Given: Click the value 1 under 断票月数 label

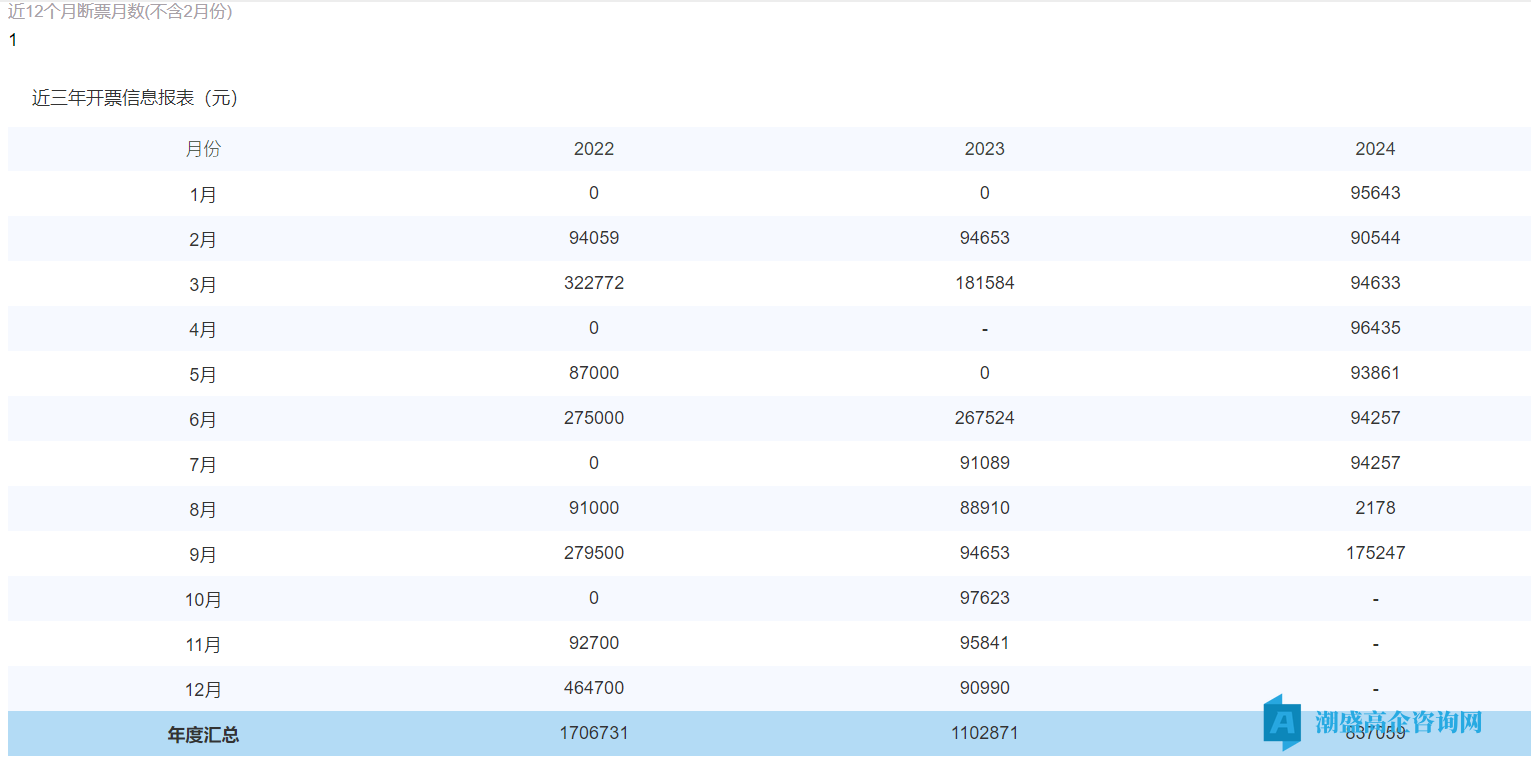Looking at the screenshot, I should (x=13, y=41).
